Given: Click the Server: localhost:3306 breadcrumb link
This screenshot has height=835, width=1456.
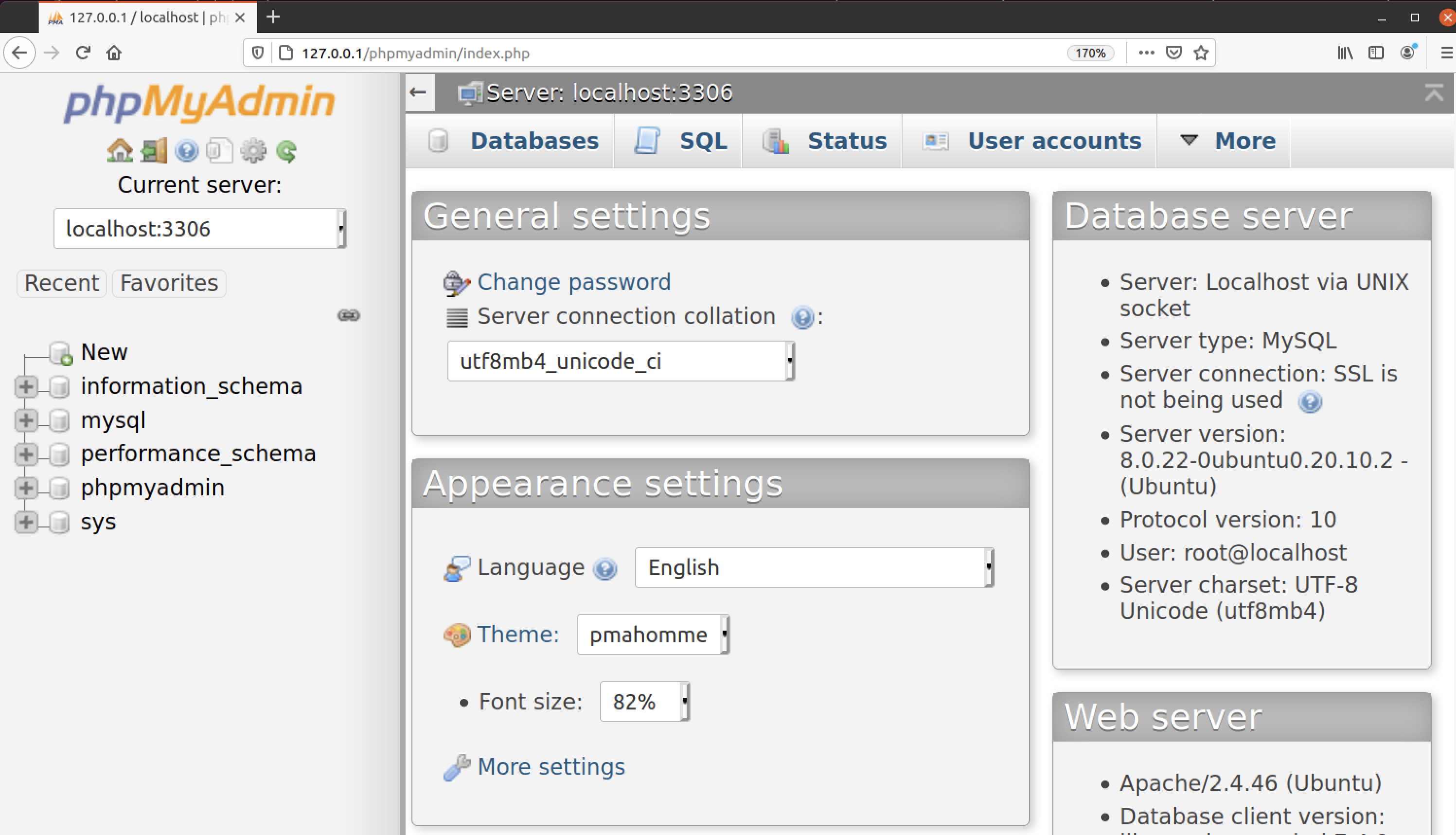Looking at the screenshot, I should click(610, 93).
